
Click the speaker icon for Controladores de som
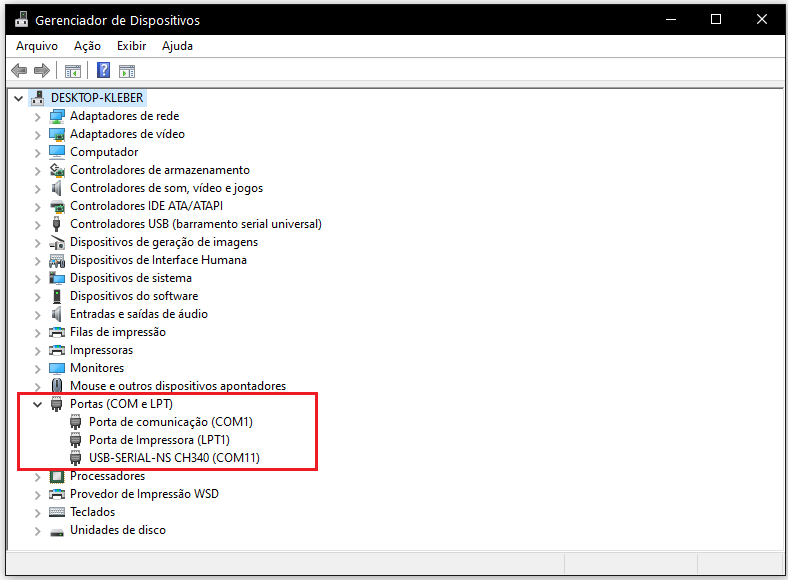pyautogui.click(x=57, y=188)
